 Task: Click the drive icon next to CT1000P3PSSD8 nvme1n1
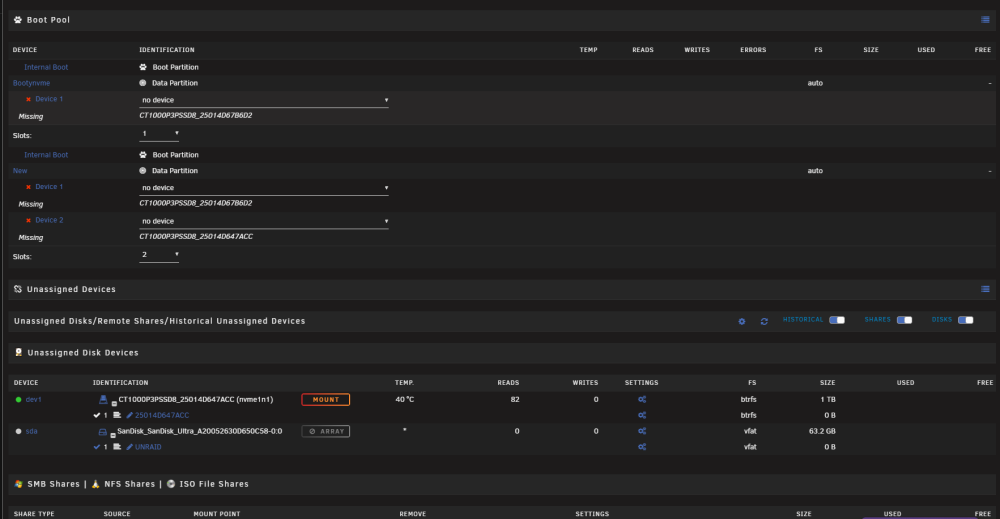click(103, 399)
